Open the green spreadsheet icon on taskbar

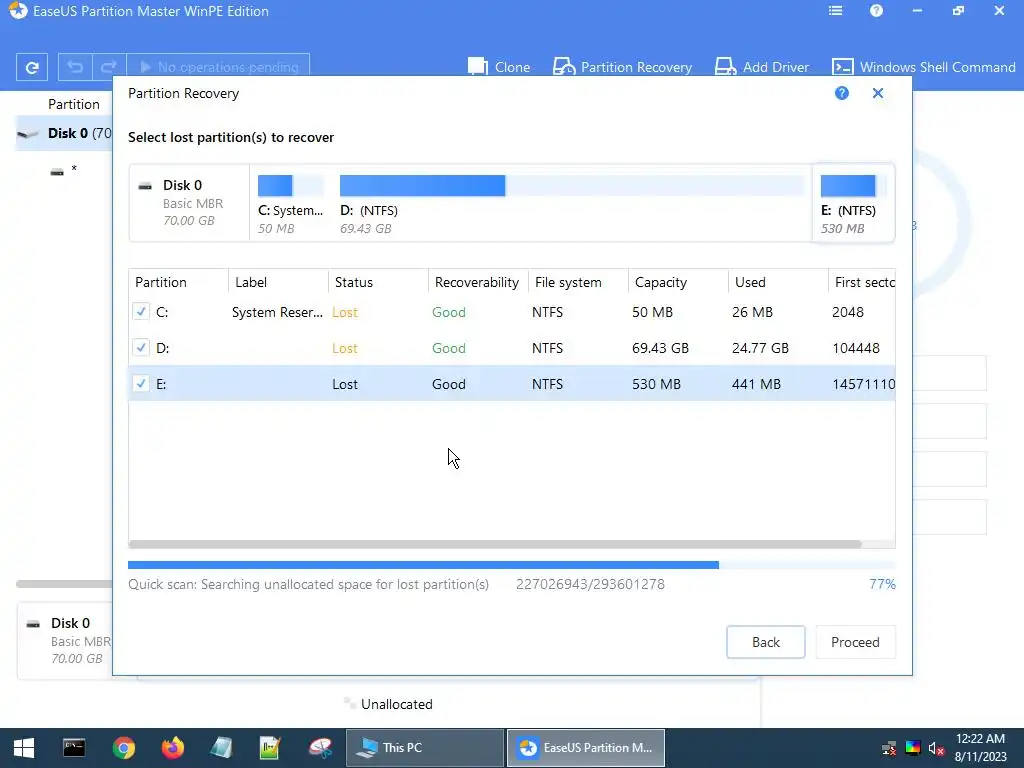tap(270, 748)
